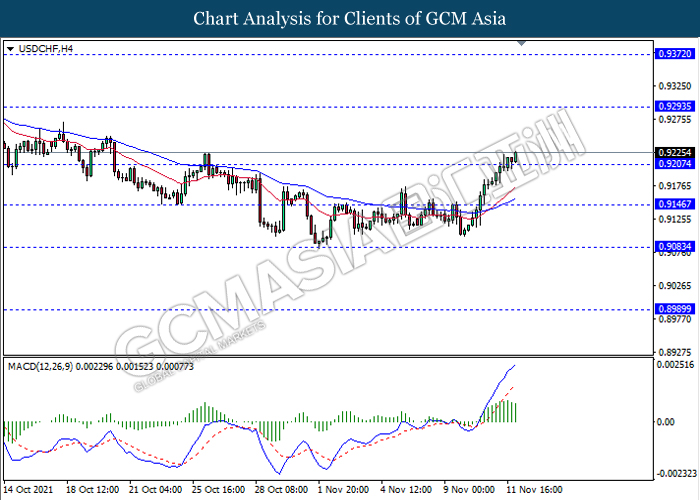Select the 0.92935 price level tag
Image resolution: width=700 pixels, height=500 pixels.
(669, 105)
